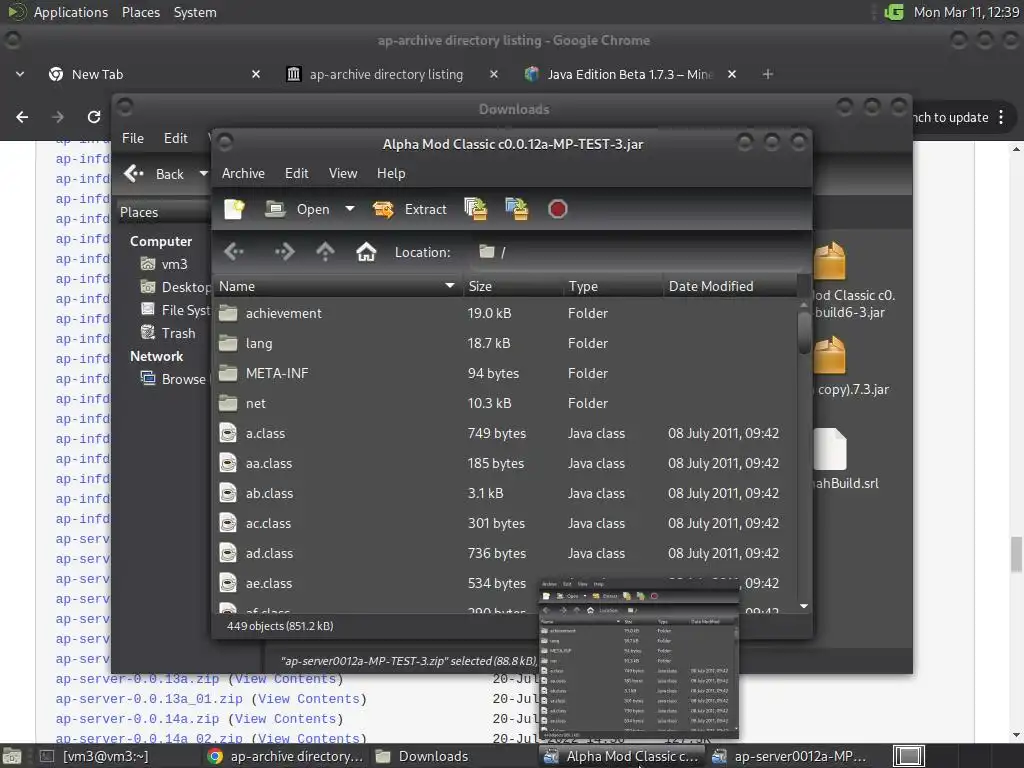Image resolution: width=1024 pixels, height=768 pixels.
Task: Select vm3 home in Places sidebar
Action: tap(165, 264)
